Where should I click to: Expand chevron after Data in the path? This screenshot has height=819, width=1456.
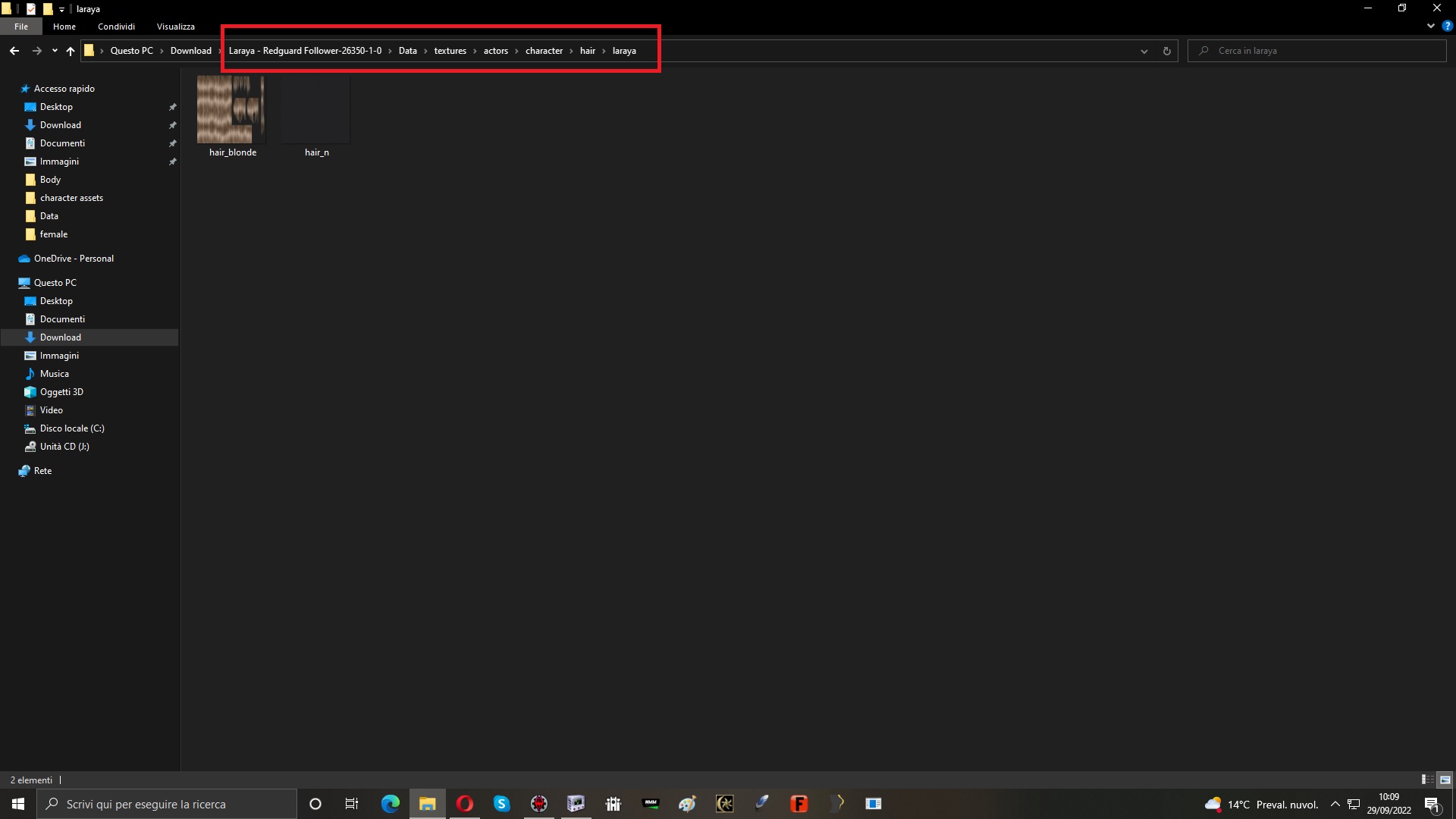pos(425,51)
